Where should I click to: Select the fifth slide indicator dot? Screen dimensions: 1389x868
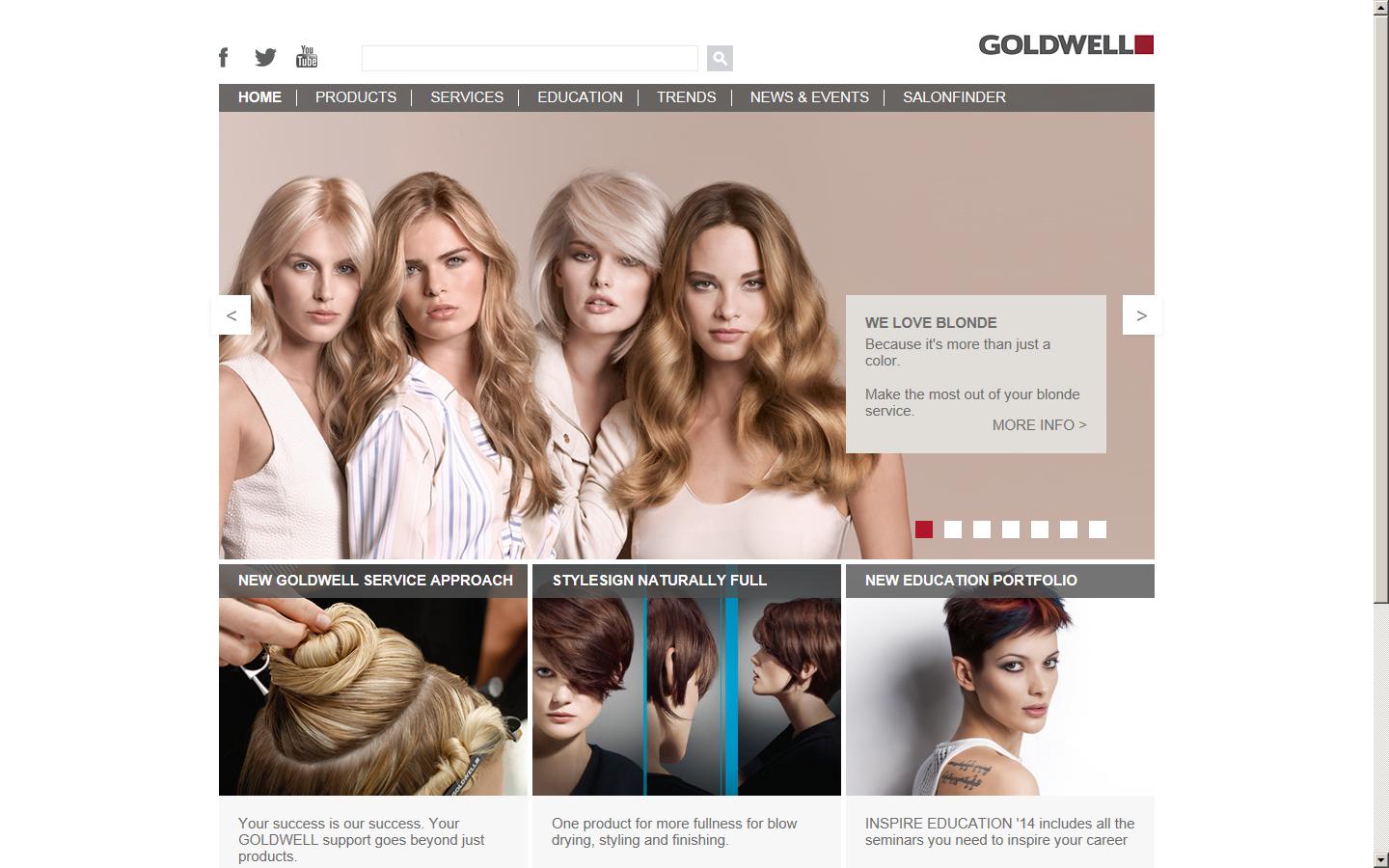(1040, 529)
